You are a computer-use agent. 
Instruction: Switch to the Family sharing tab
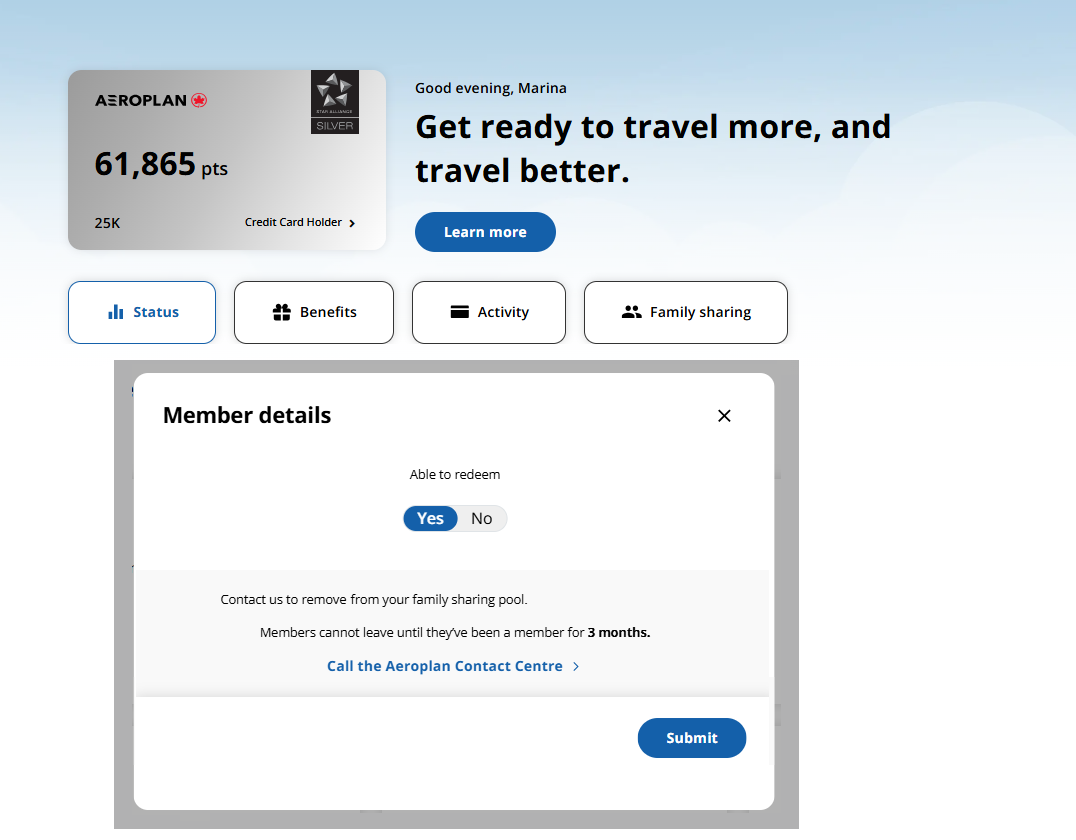coord(686,312)
